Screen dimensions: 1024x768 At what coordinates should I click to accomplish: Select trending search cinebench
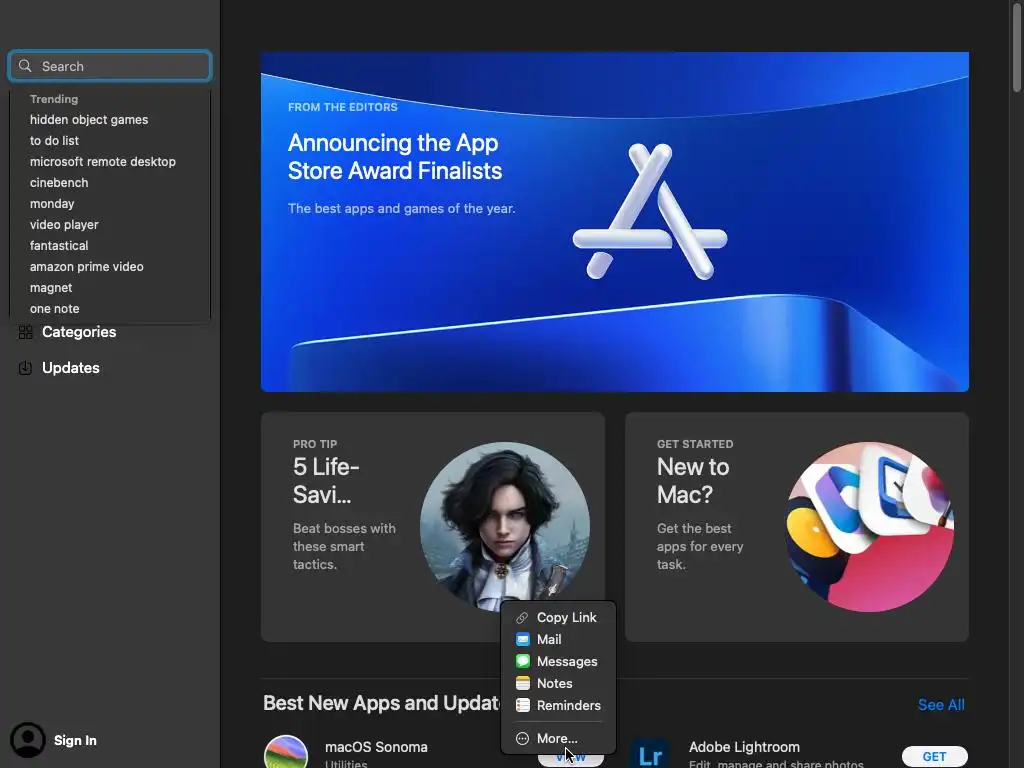click(59, 183)
